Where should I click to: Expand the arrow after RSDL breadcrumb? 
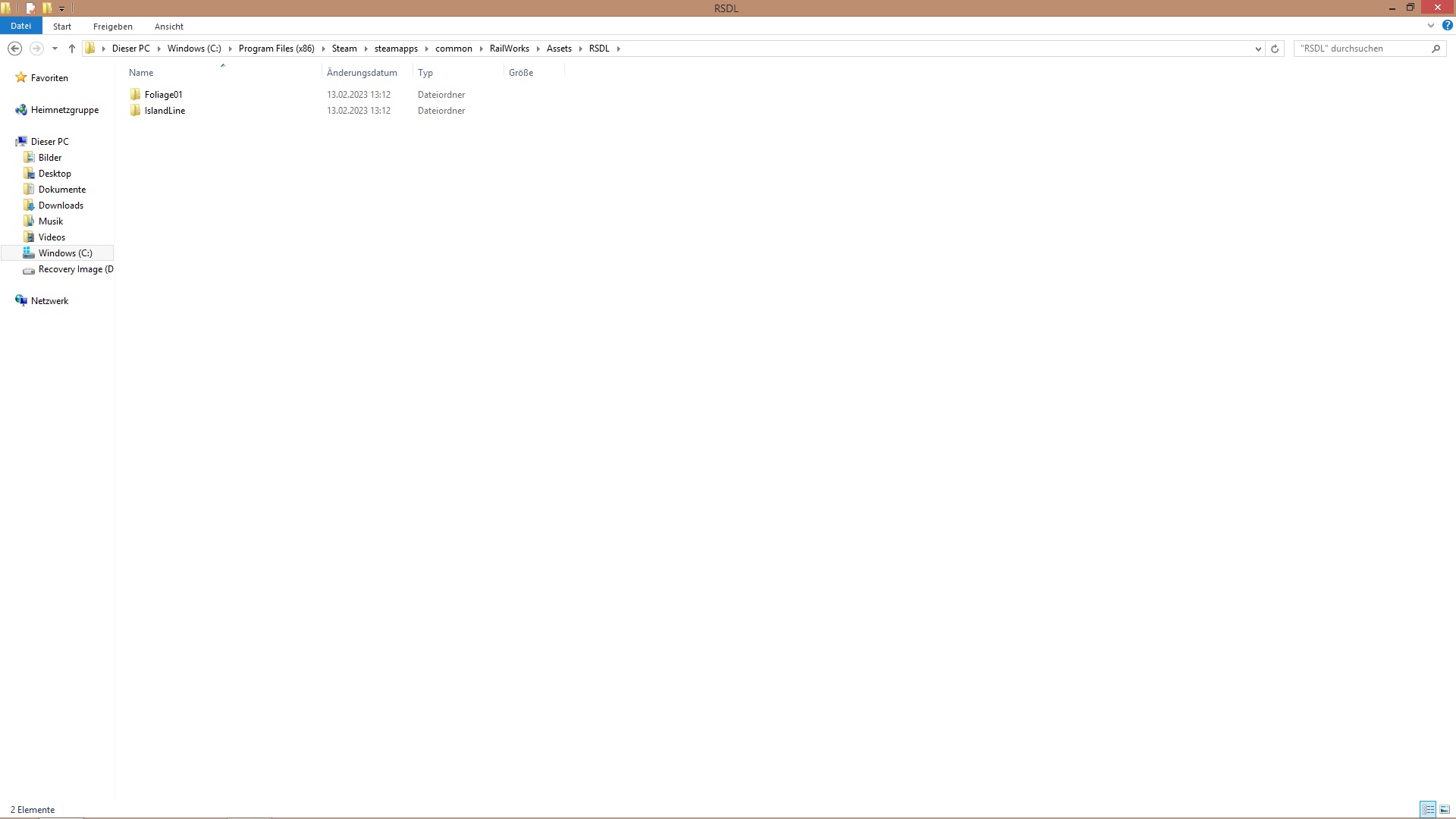(x=619, y=49)
